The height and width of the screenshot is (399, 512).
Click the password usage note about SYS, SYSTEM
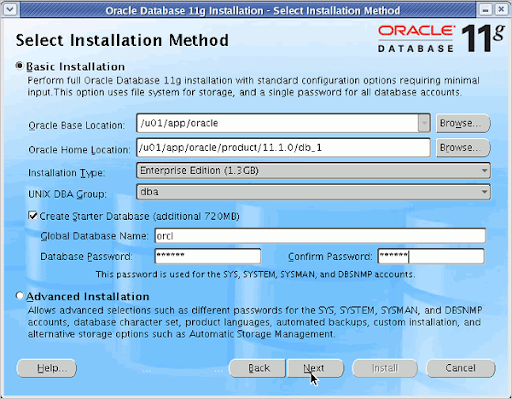click(255, 274)
